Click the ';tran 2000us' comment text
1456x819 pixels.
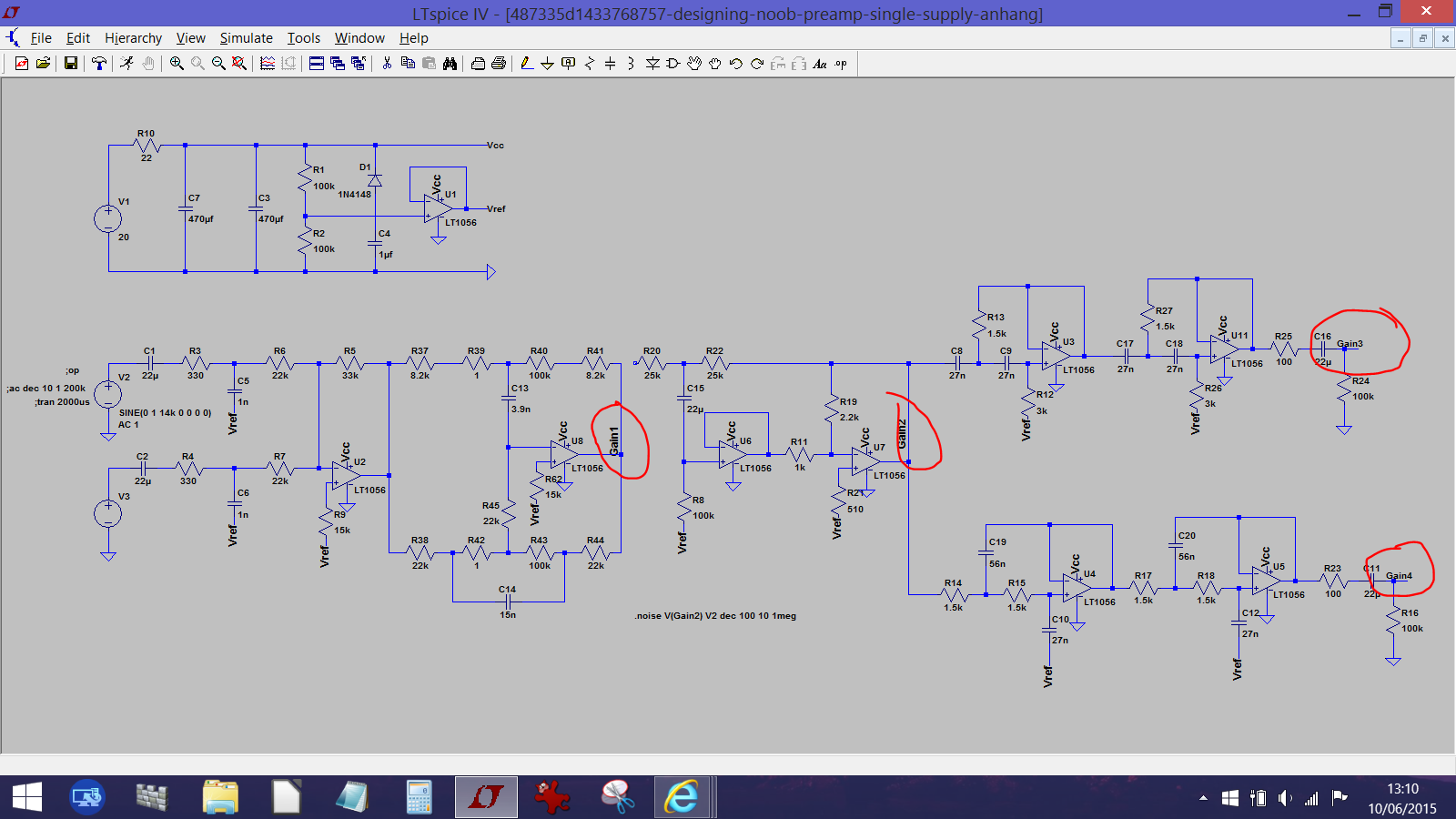(x=62, y=402)
